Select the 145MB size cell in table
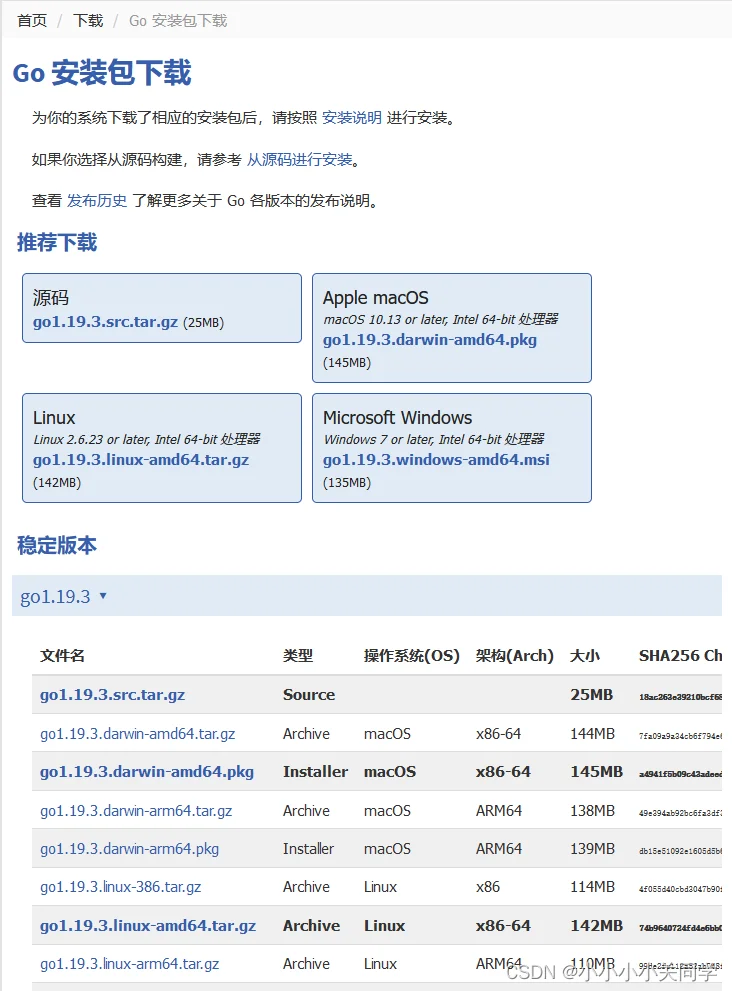 pos(597,772)
